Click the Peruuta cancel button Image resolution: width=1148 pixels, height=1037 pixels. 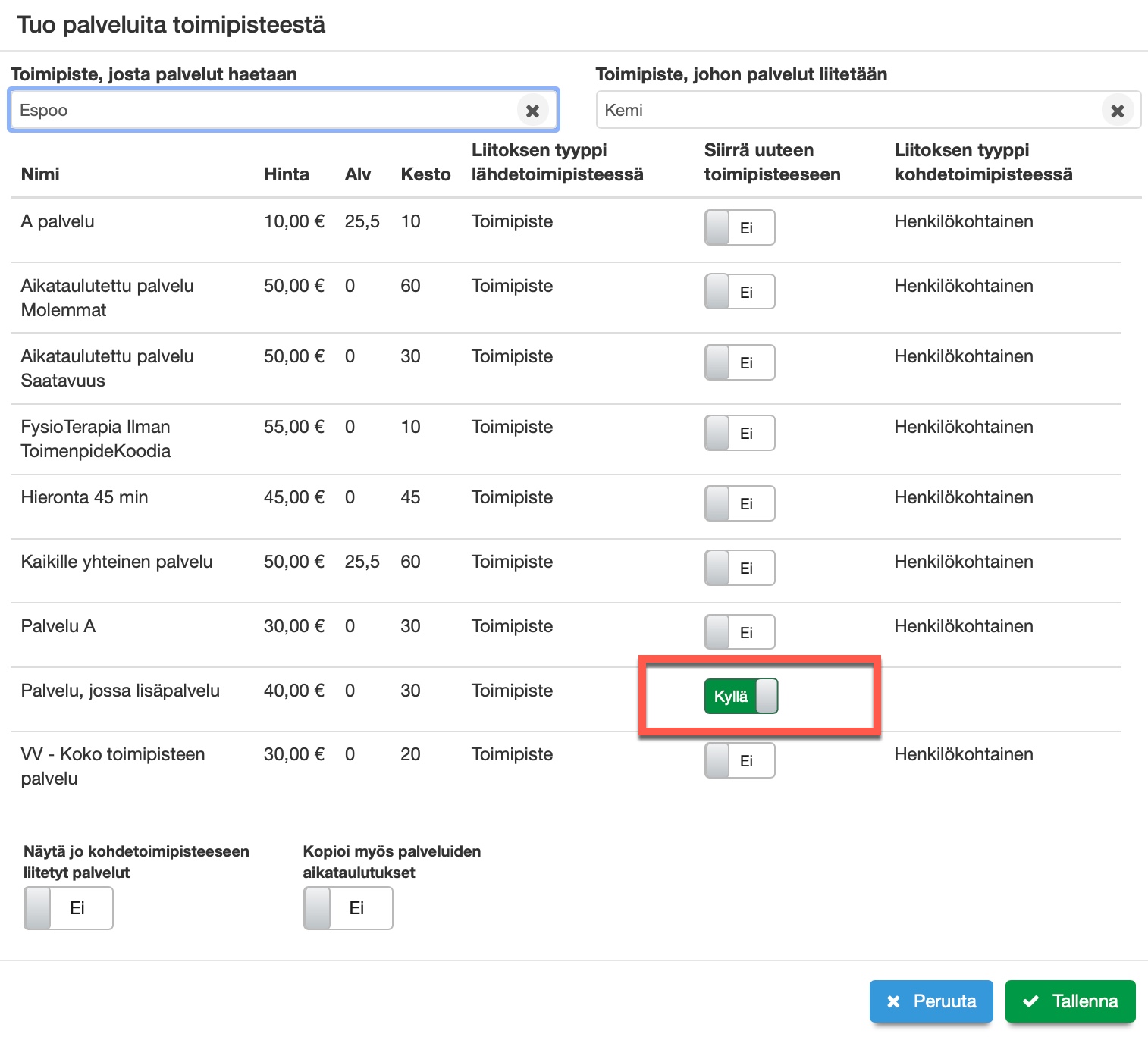(x=931, y=1001)
